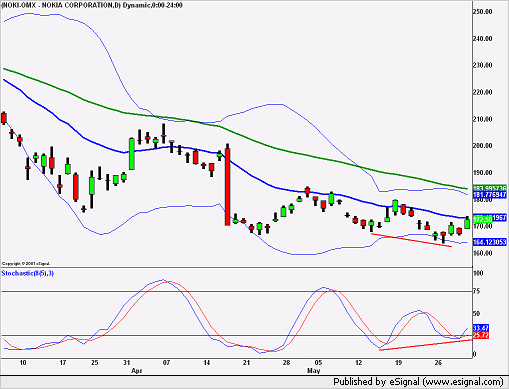This screenshot has height=389, width=509.
Task: Click the 240.00 price axis label
Action: point(483,39)
